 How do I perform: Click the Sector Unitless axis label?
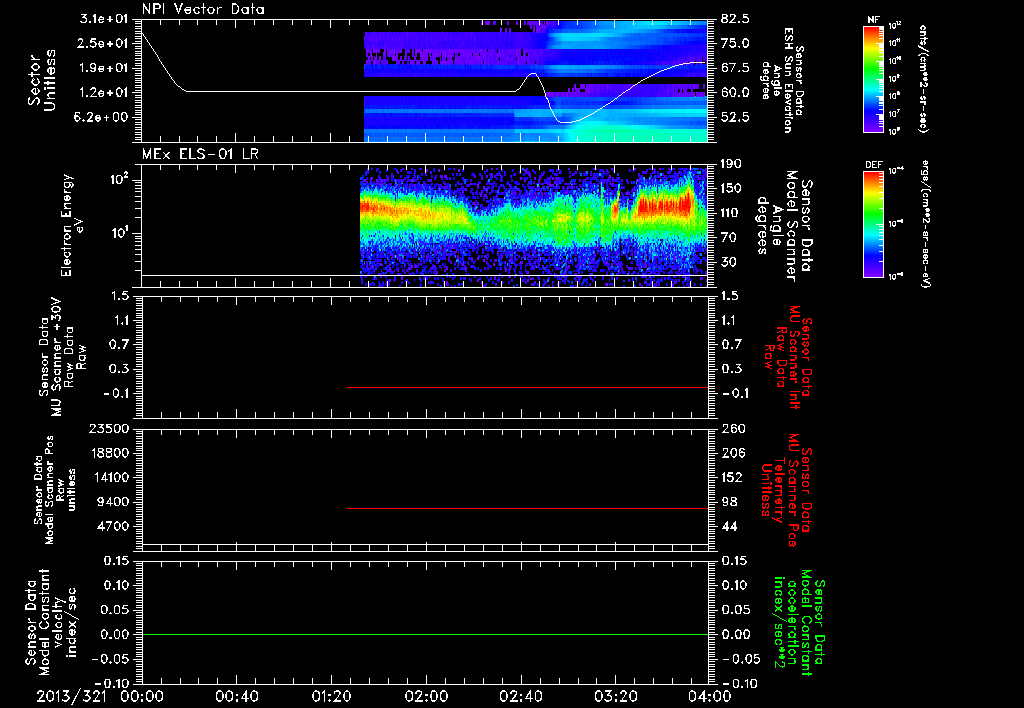pyautogui.click(x=42, y=80)
